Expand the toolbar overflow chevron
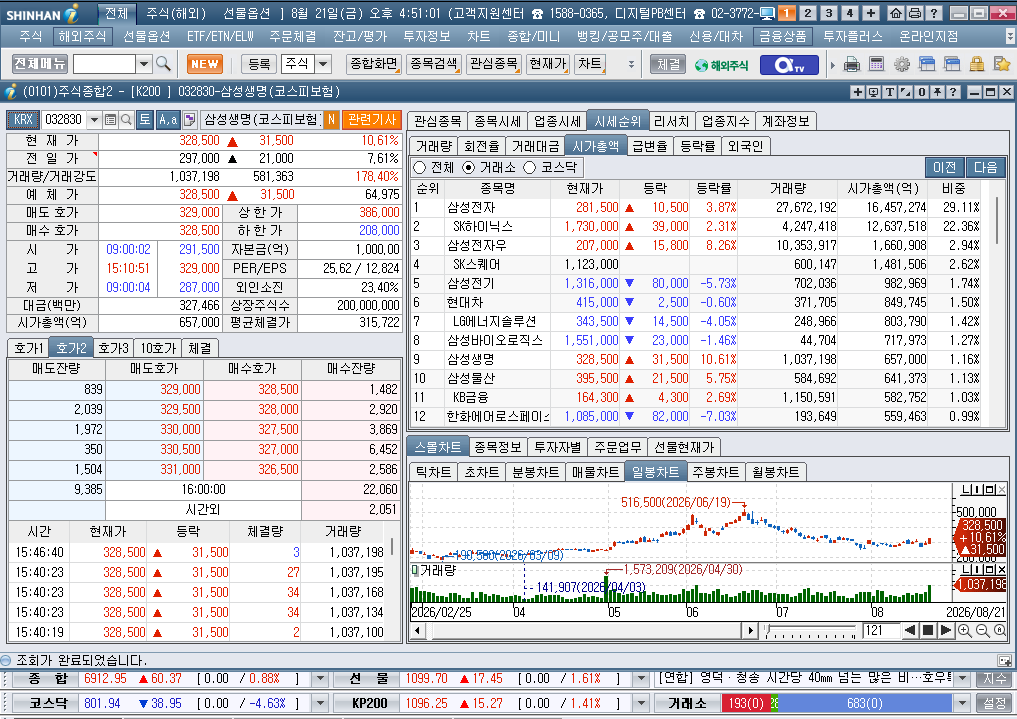1017x719 pixels. (x=631, y=64)
